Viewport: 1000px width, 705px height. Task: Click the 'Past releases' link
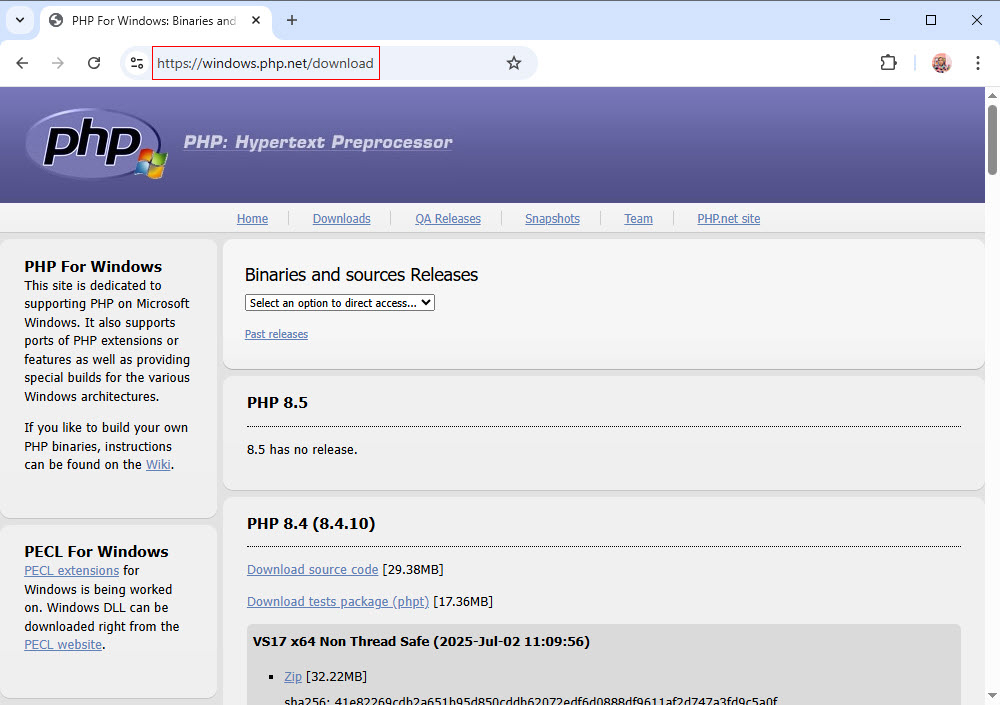click(x=276, y=334)
